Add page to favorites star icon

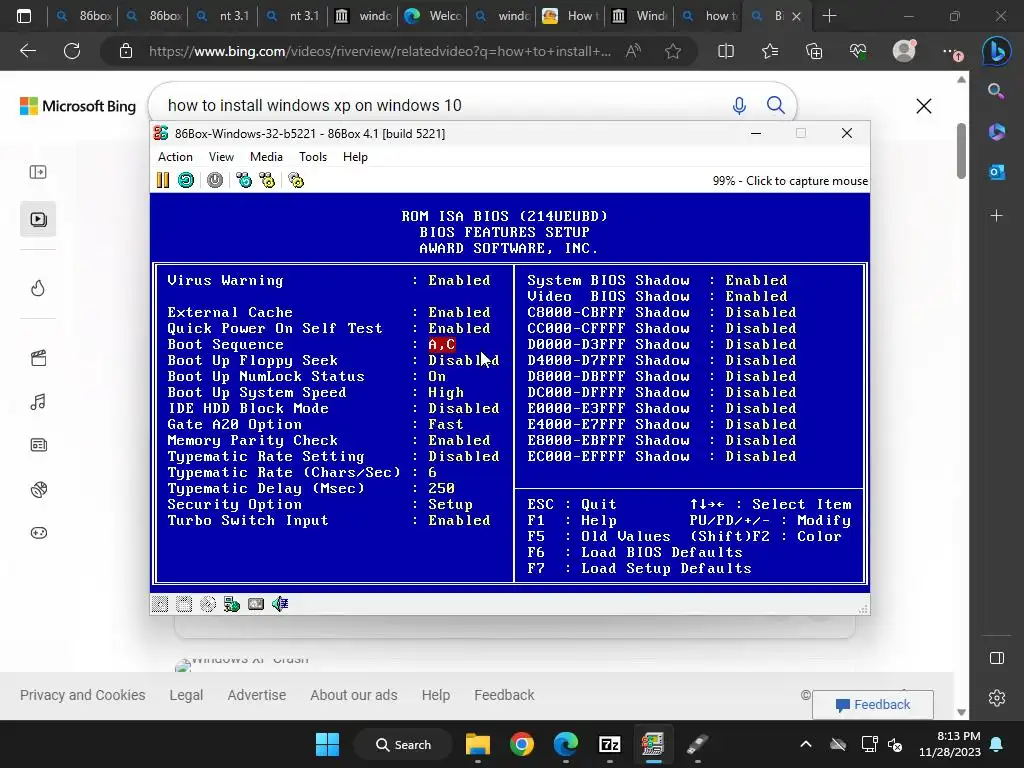(x=673, y=51)
